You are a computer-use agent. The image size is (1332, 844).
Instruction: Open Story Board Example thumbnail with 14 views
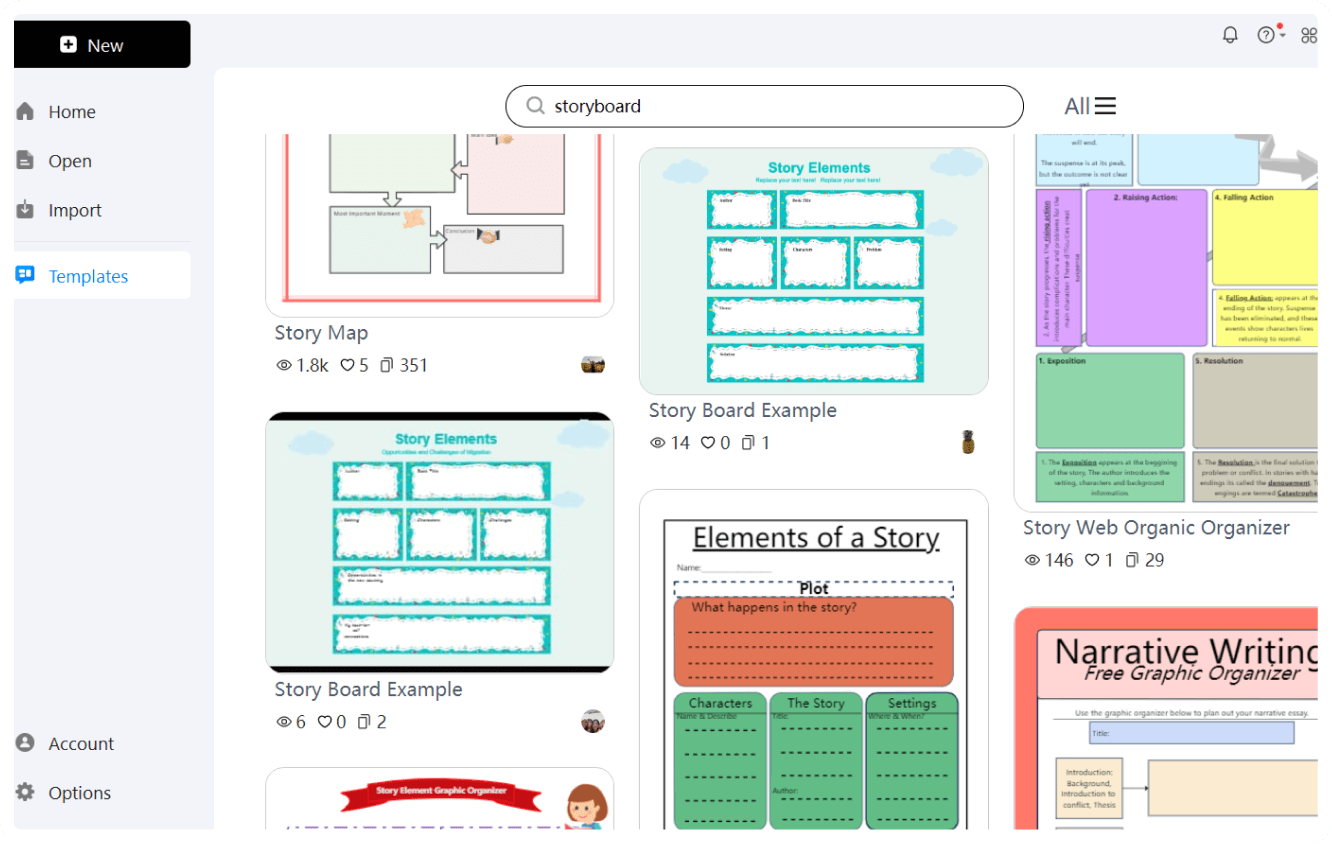814,271
